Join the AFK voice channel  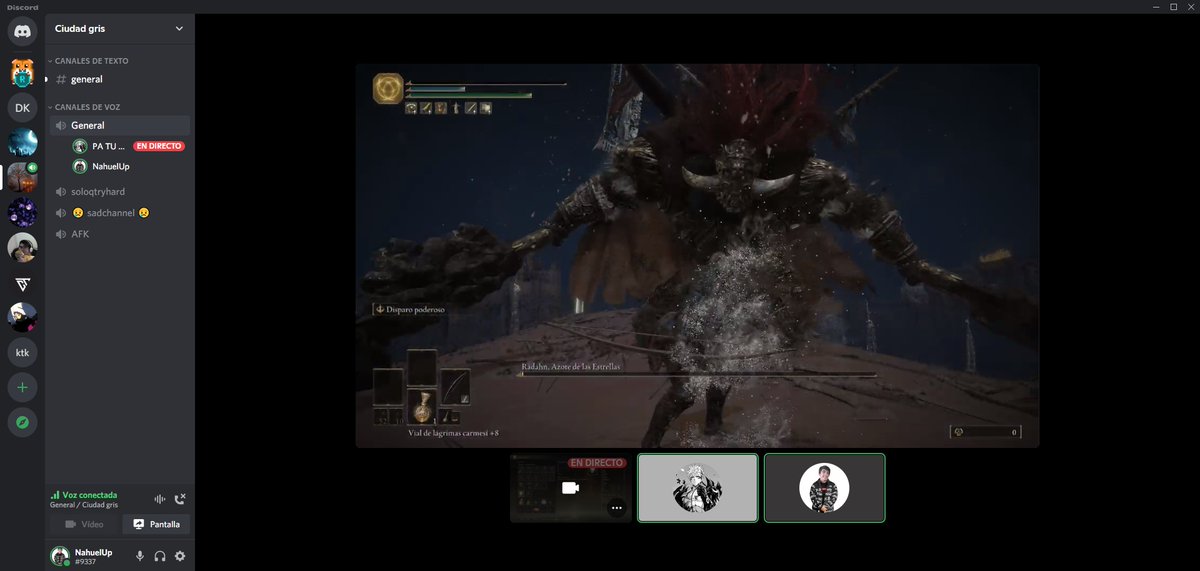(119, 234)
